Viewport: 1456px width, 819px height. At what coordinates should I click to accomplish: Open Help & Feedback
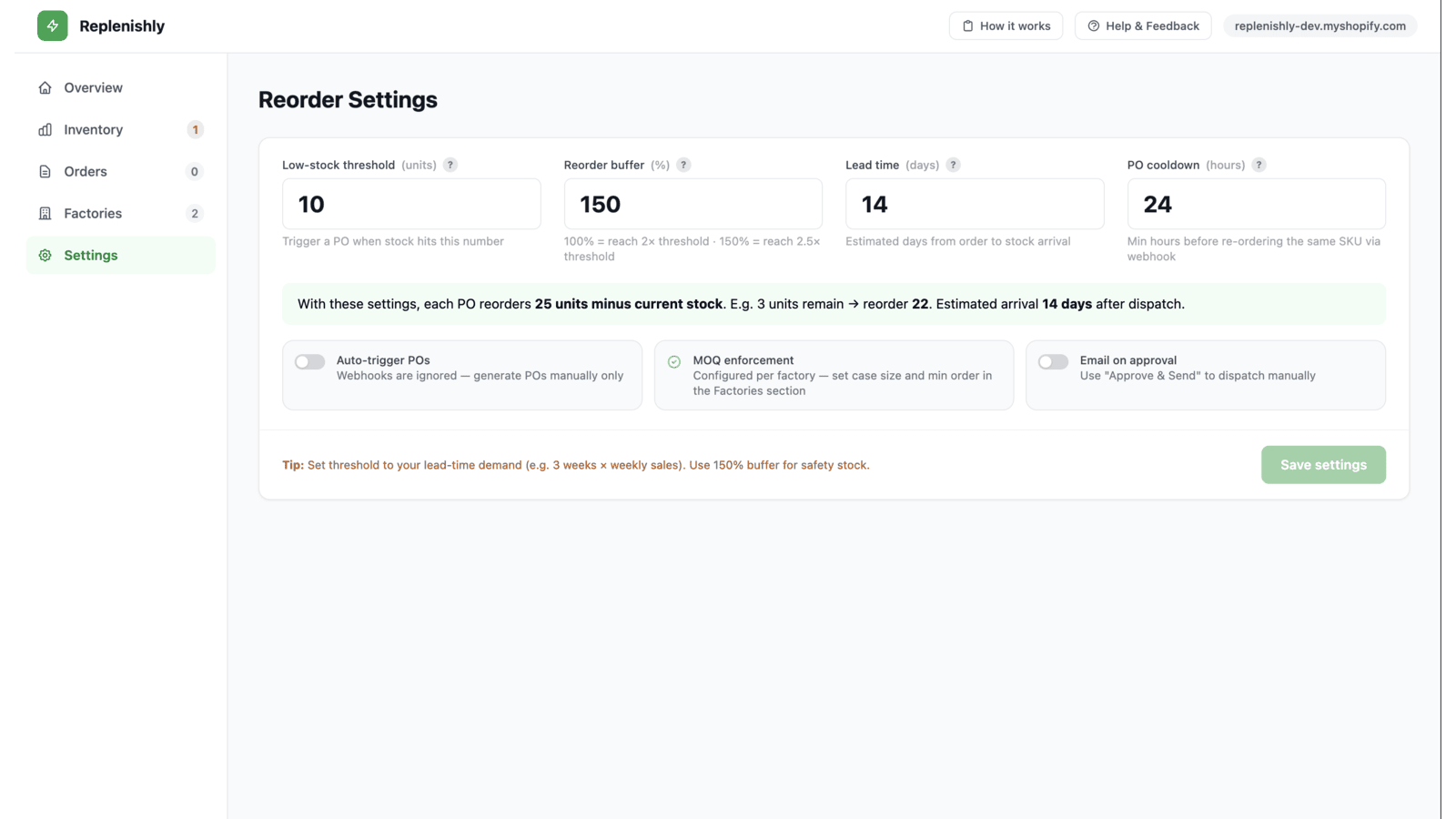[1143, 25]
